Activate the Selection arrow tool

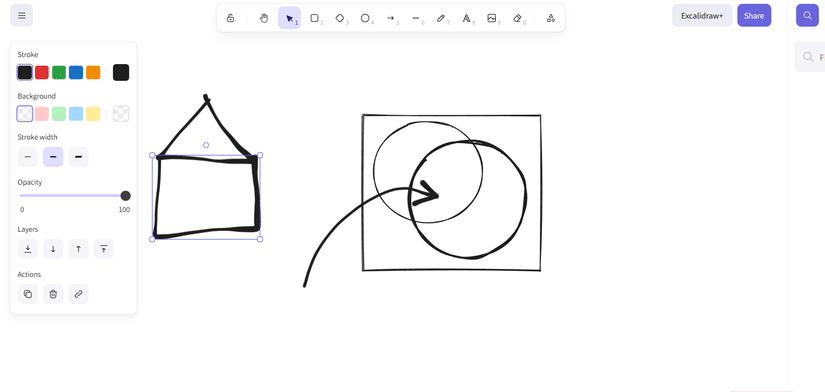(289, 18)
